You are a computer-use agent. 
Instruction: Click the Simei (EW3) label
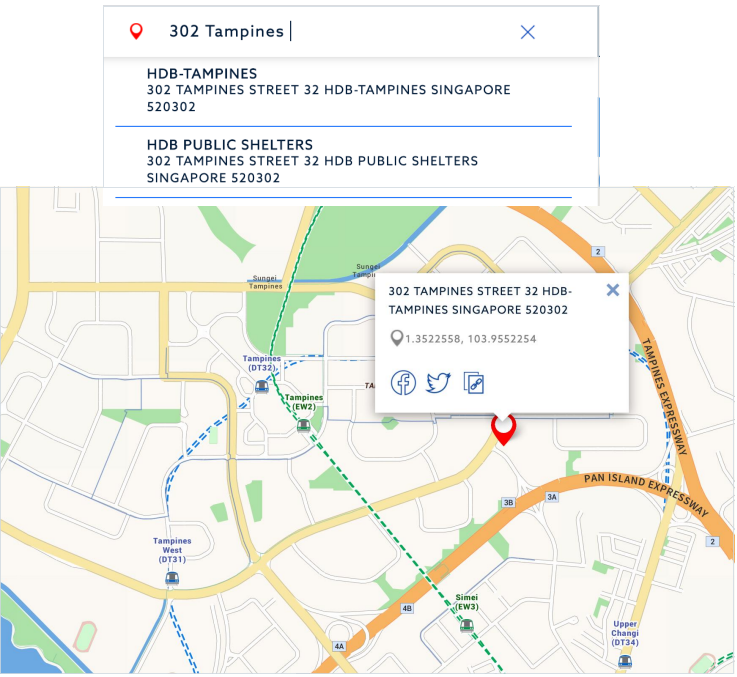coord(467,602)
